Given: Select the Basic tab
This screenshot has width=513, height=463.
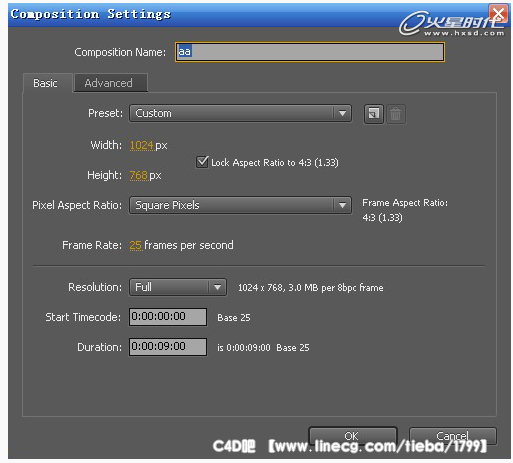Looking at the screenshot, I should pyautogui.click(x=47, y=83).
